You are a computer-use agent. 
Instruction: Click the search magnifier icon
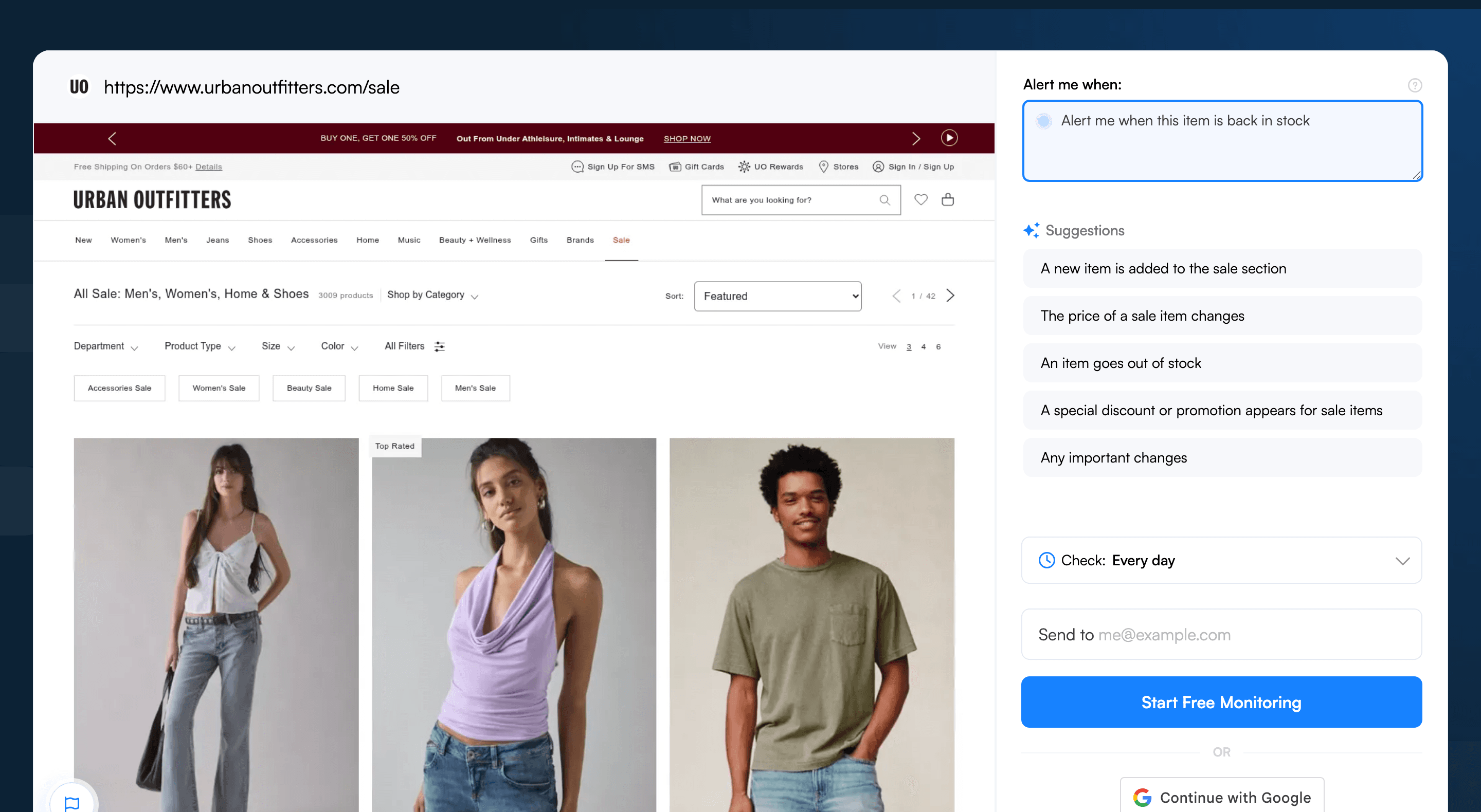click(x=884, y=200)
